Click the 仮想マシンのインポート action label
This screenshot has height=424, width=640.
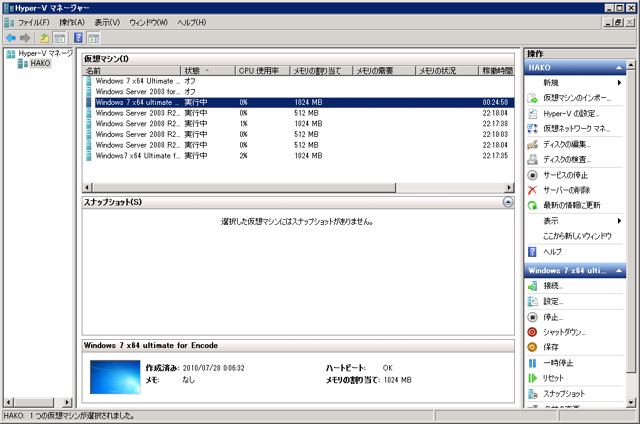click(577, 98)
